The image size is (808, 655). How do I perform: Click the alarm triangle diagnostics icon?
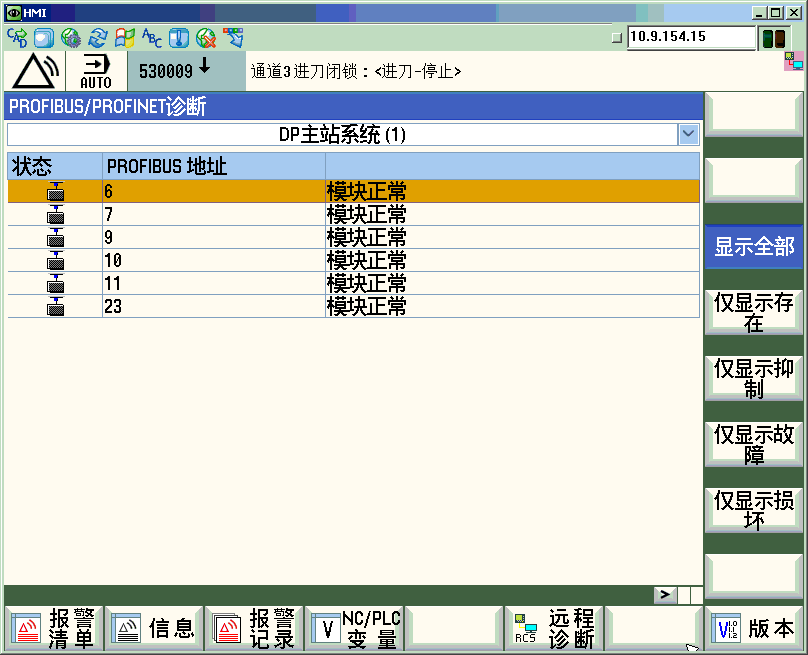point(35,71)
